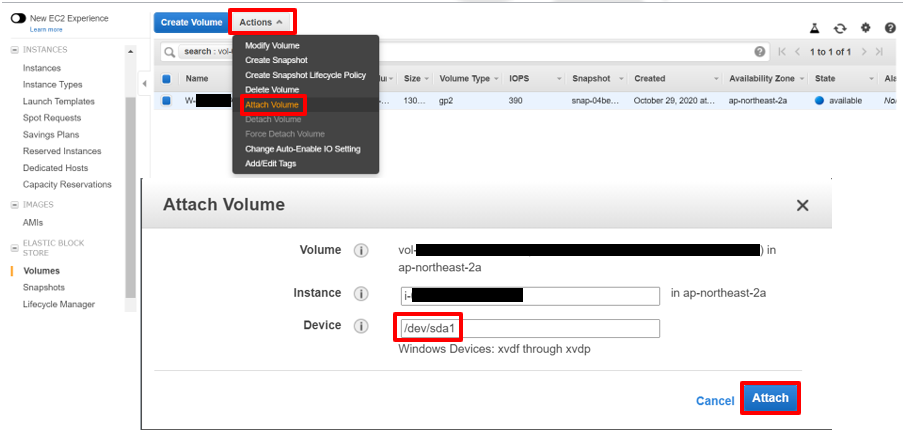Open Dedicated Hosts
Viewport: 903px width, 432px height.
coord(56,168)
